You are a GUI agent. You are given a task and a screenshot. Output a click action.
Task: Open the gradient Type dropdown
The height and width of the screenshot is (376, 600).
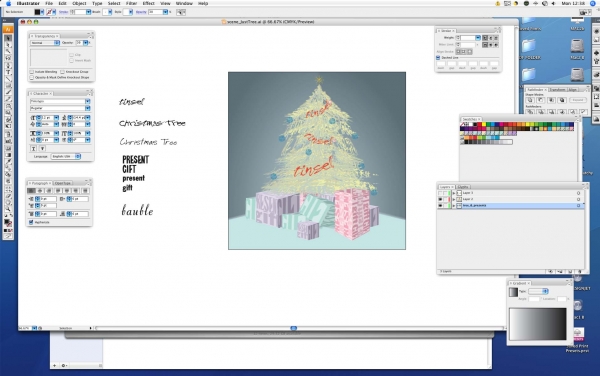pyautogui.click(x=538, y=291)
